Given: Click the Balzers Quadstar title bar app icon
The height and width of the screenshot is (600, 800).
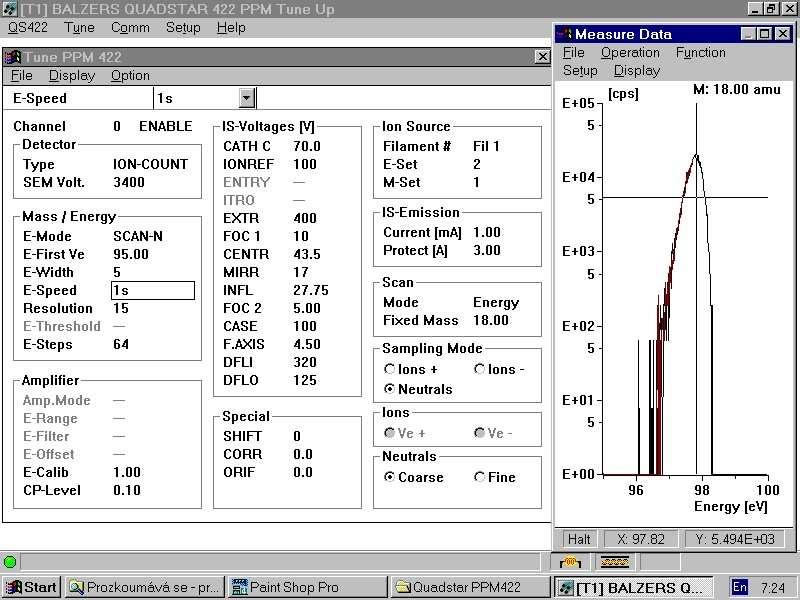Looking at the screenshot, I should pos(9,9).
